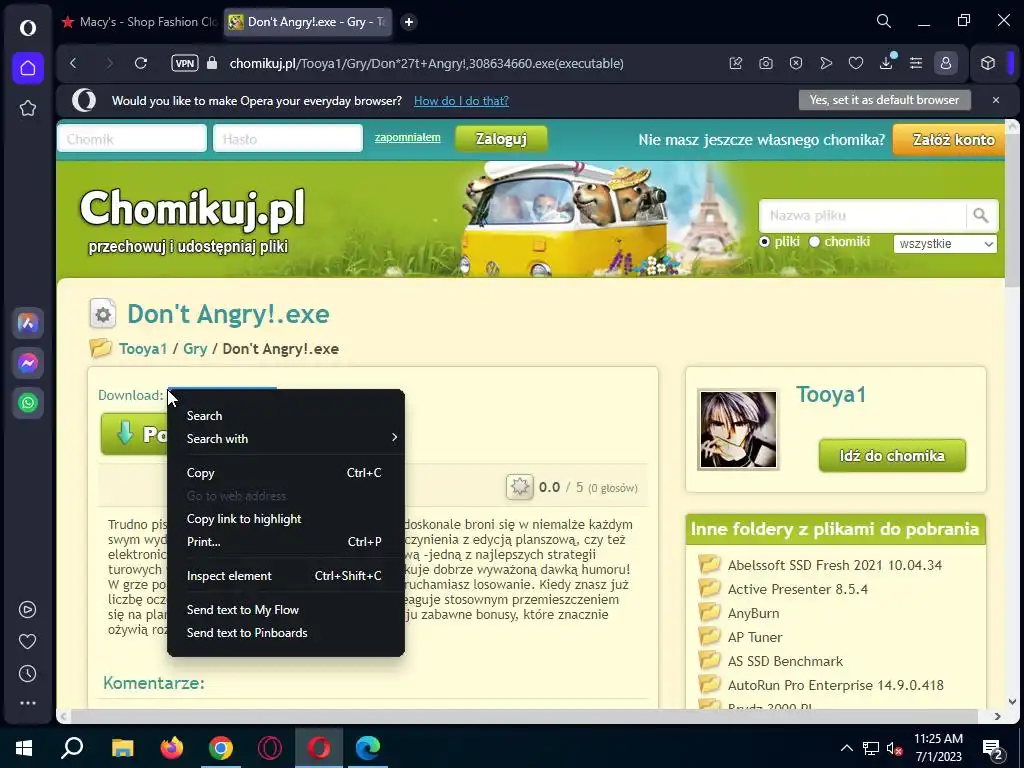This screenshot has height=768, width=1024.
Task: Open Messenger from the sidebar
Action: (x=27, y=363)
